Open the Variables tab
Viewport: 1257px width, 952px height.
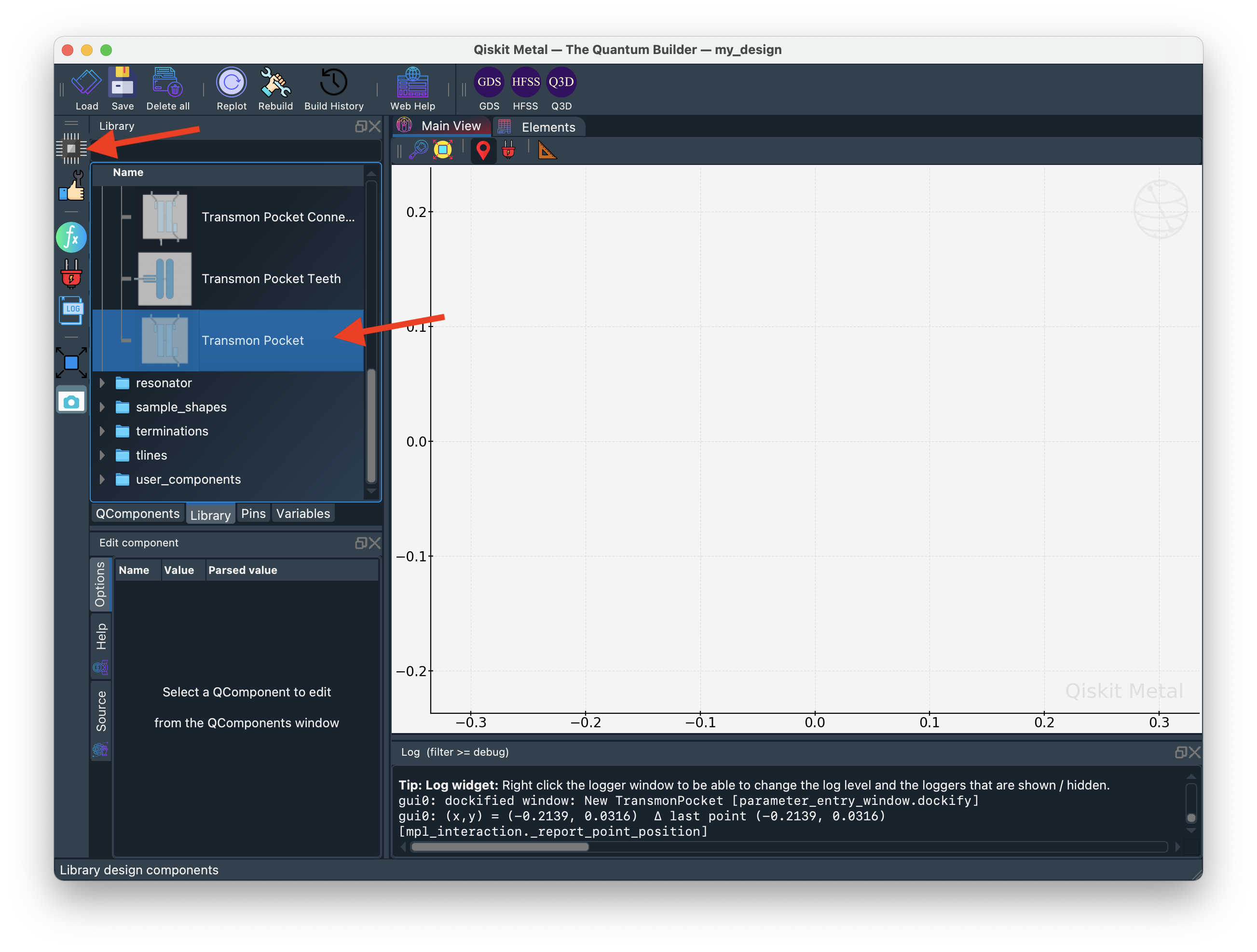(x=303, y=514)
